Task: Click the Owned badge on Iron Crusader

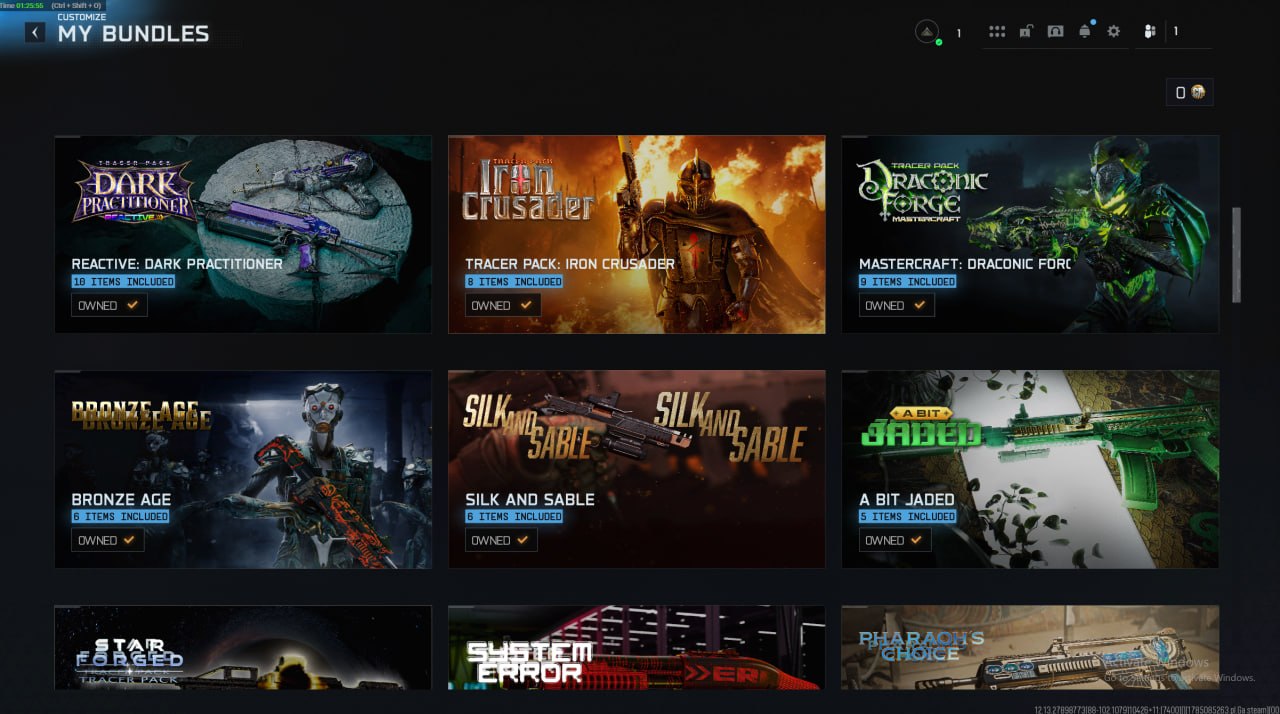Action: click(x=503, y=305)
